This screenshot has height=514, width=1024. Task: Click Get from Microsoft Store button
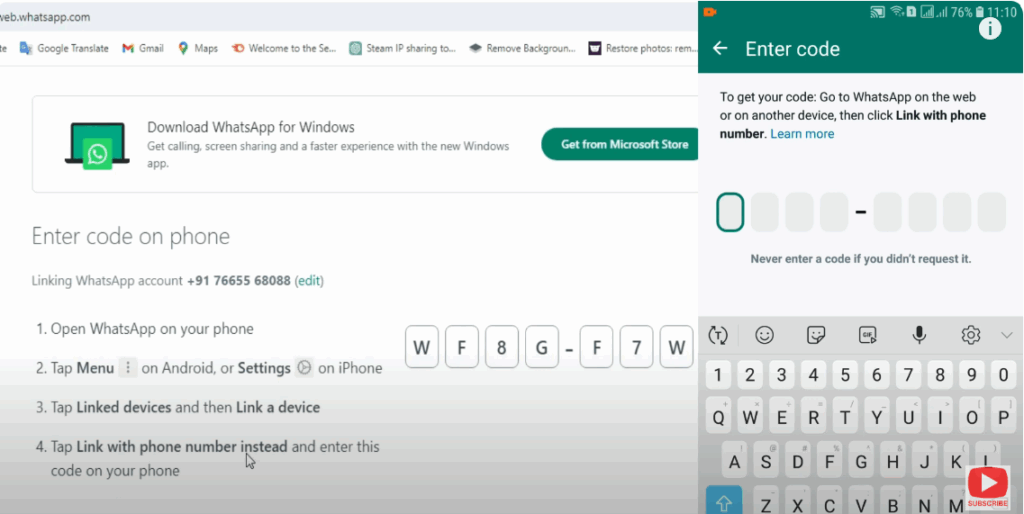pos(623,144)
